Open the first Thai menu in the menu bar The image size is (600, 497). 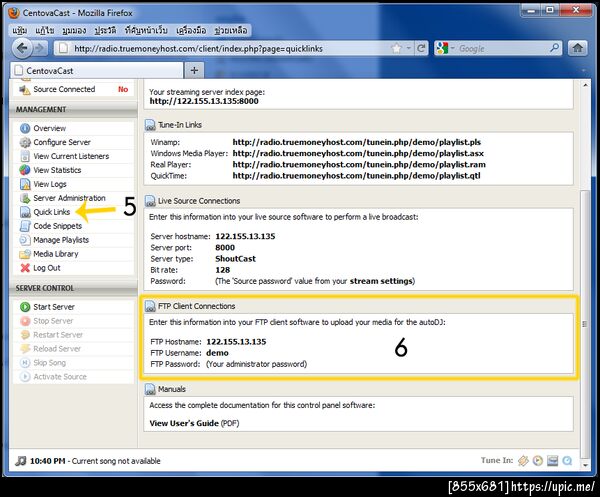click(x=20, y=30)
